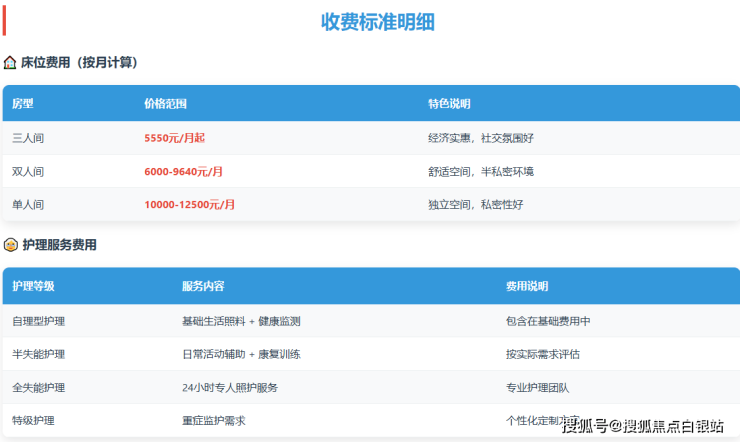This screenshot has width=740, height=442.
Task: Click the 搜狐号@搜狐焦点白银站 watermark
Action: 642,427
